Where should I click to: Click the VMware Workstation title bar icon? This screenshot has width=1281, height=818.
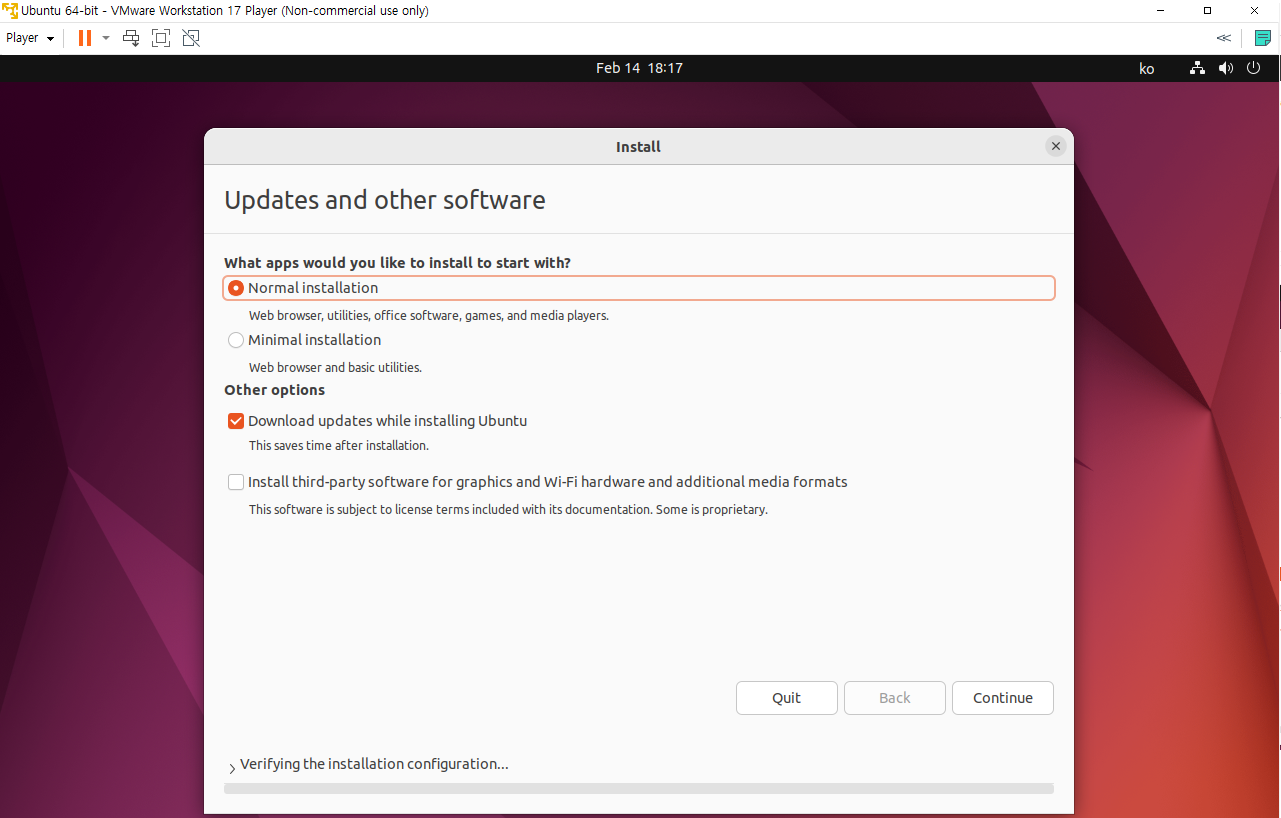click(10, 11)
